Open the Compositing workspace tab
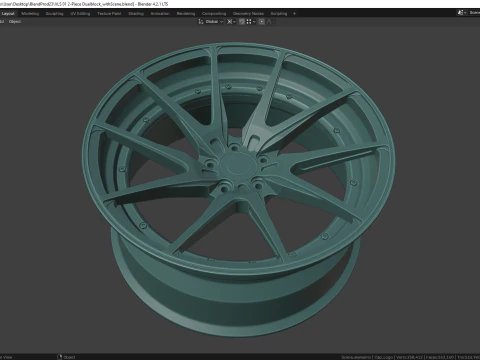 point(214,14)
